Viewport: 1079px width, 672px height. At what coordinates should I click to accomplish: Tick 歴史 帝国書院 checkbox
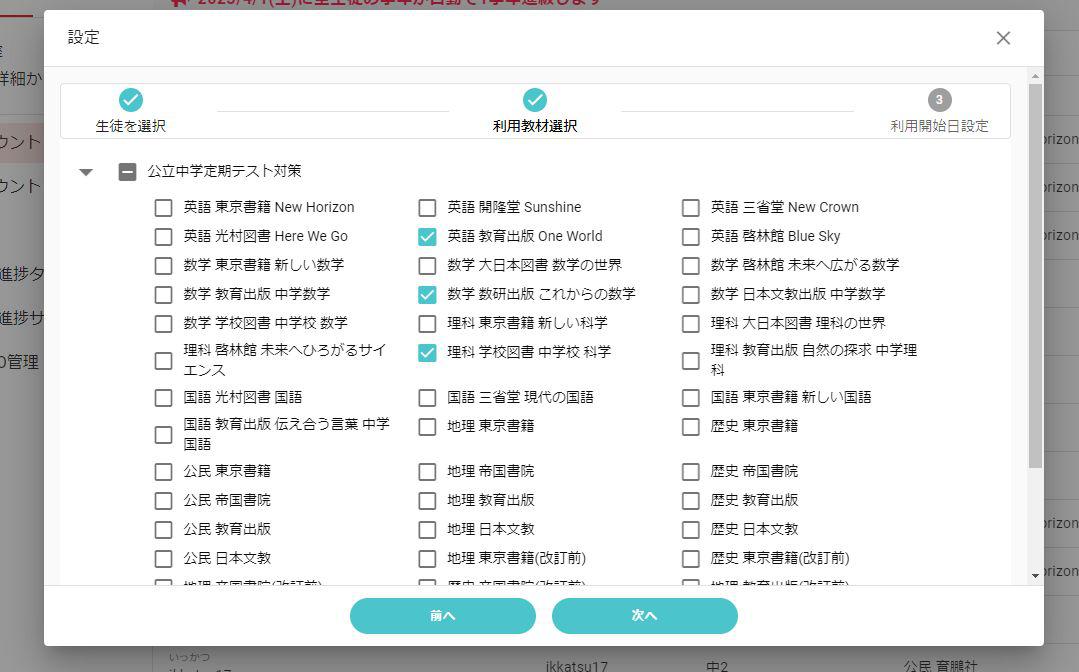(x=690, y=472)
